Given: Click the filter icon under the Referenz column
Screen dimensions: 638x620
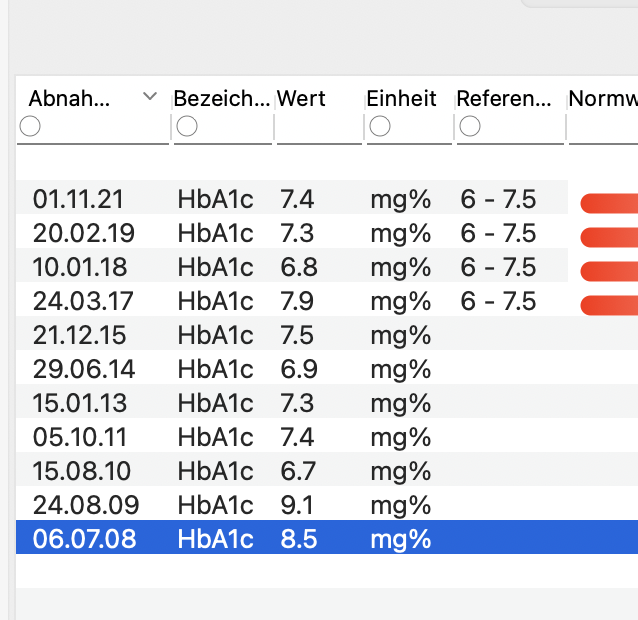Looking at the screenshot, I should tap(469, 126).
